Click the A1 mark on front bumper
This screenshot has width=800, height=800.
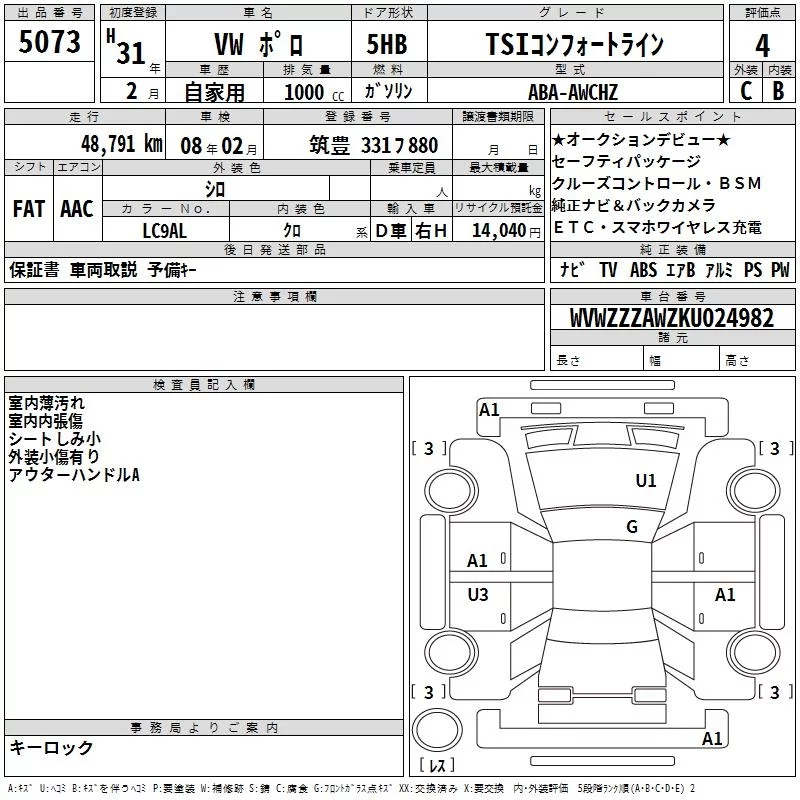tap(489, 410)
